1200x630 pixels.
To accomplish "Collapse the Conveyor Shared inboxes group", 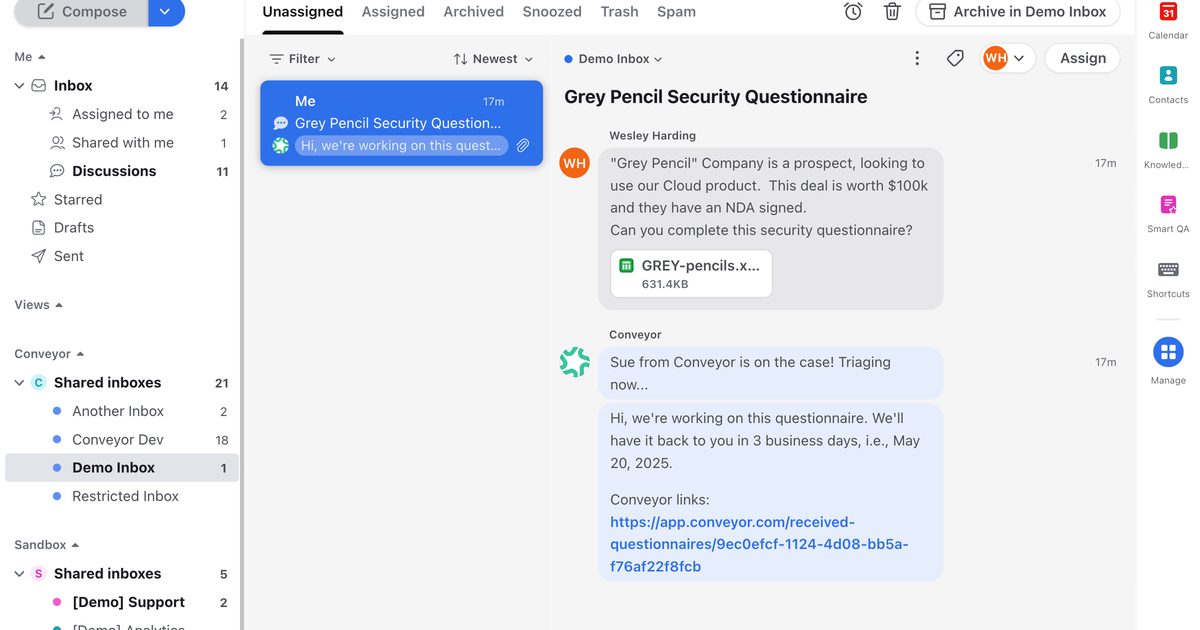I will pos(19,383).
